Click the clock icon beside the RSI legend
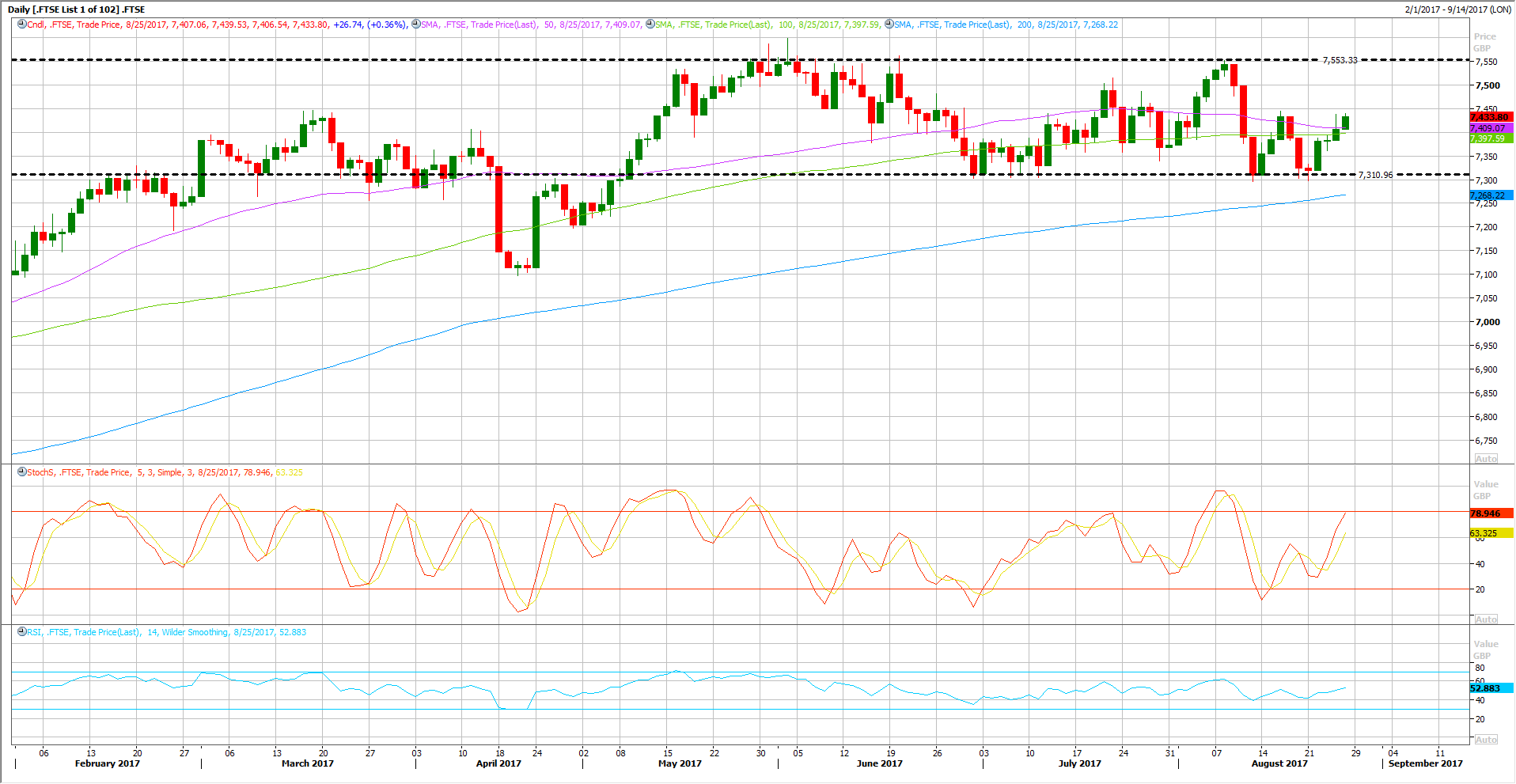The width and height of the screenshot is (1516, 784). pos(21,632)
